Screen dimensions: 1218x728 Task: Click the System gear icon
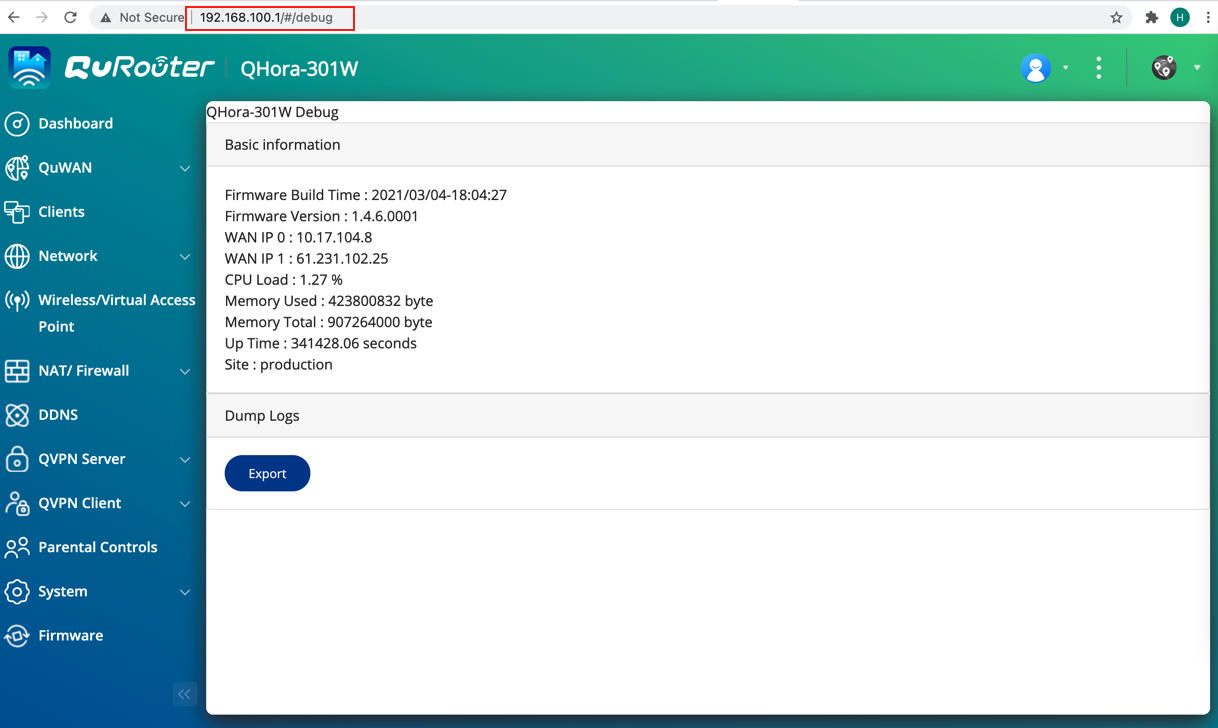(17, 592)
